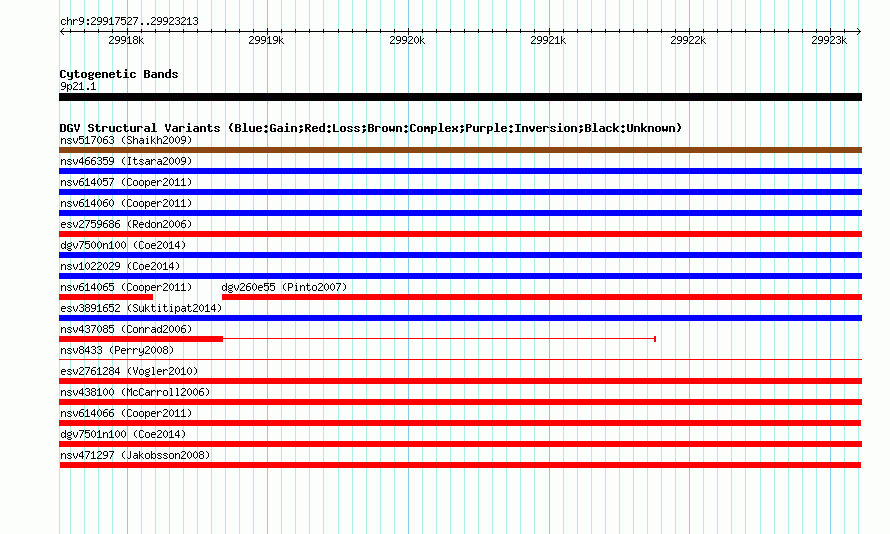The width and height of the screenshot is (890, 534).
Task: Select the blue nsv1022029 variant bar
Action: point(460,276)
